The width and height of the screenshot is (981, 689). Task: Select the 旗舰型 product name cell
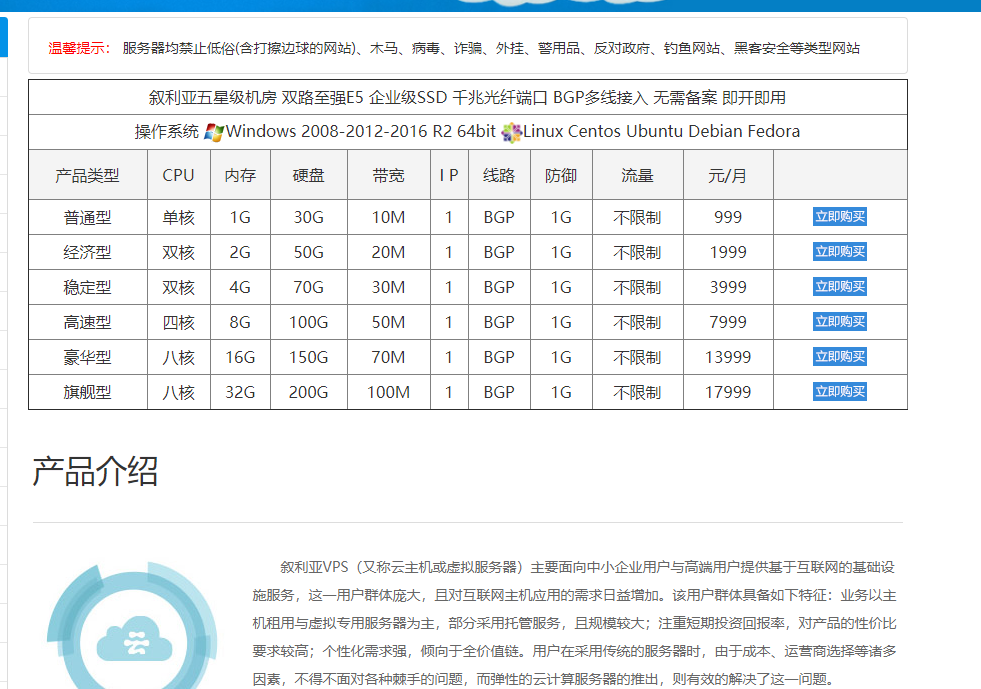tap(87, 393)
